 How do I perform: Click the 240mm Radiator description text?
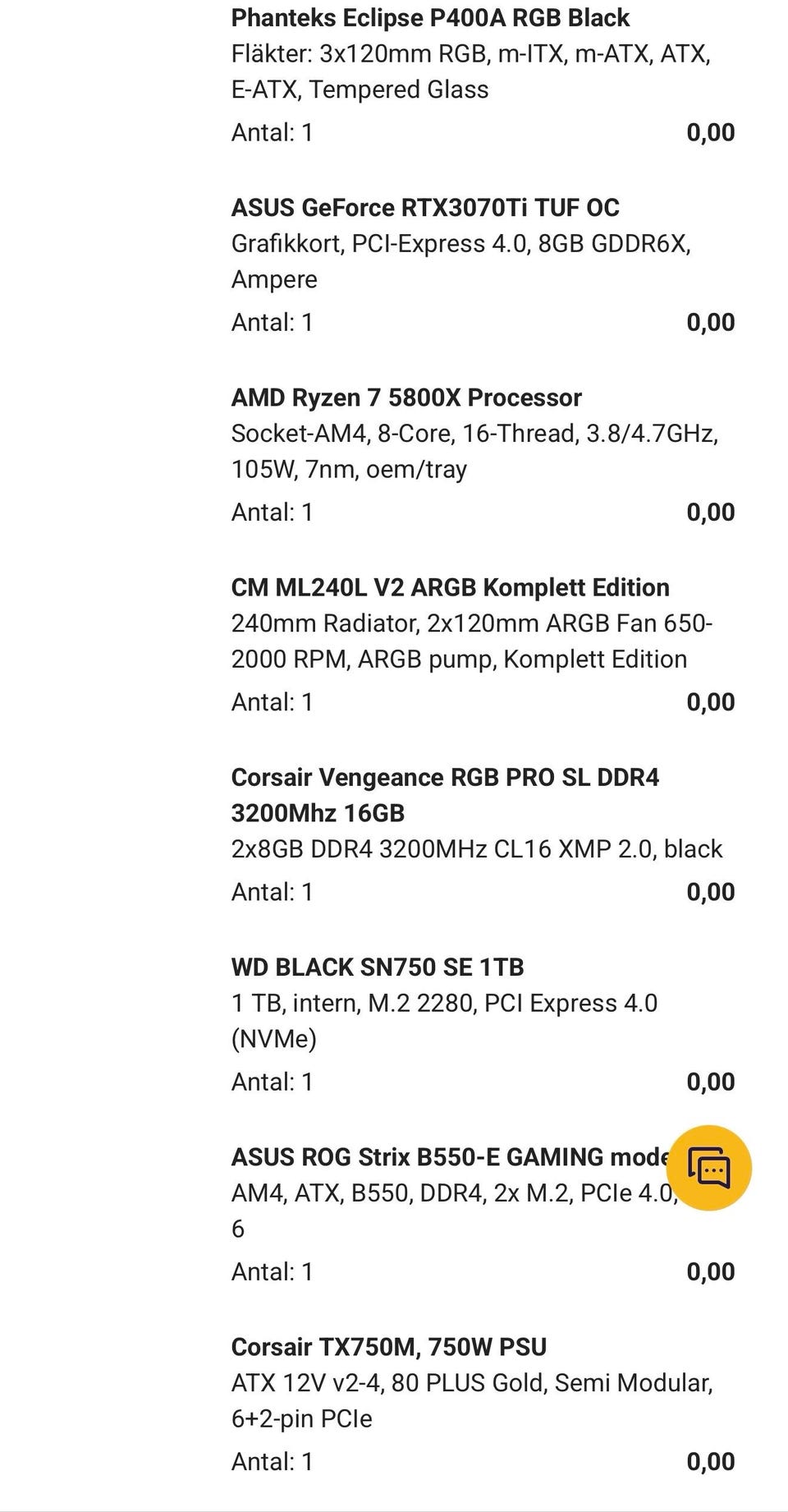(471, 641)
